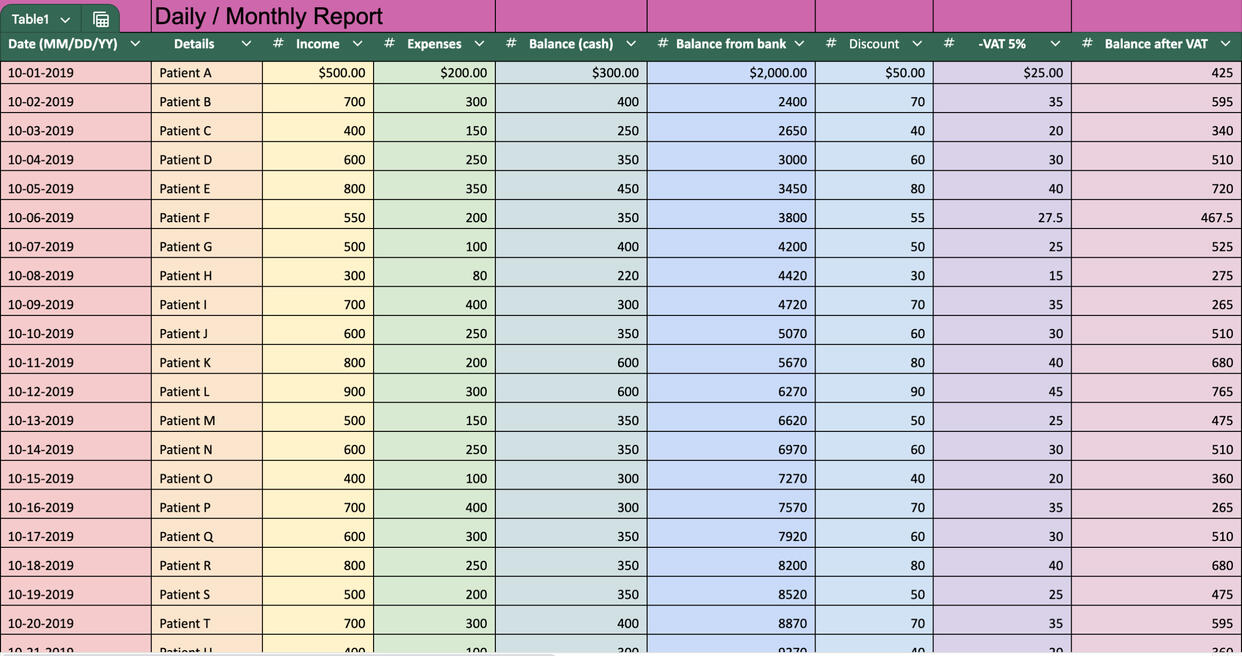
Task: Click the number type icon beside Discount
Action: (831, 44)
